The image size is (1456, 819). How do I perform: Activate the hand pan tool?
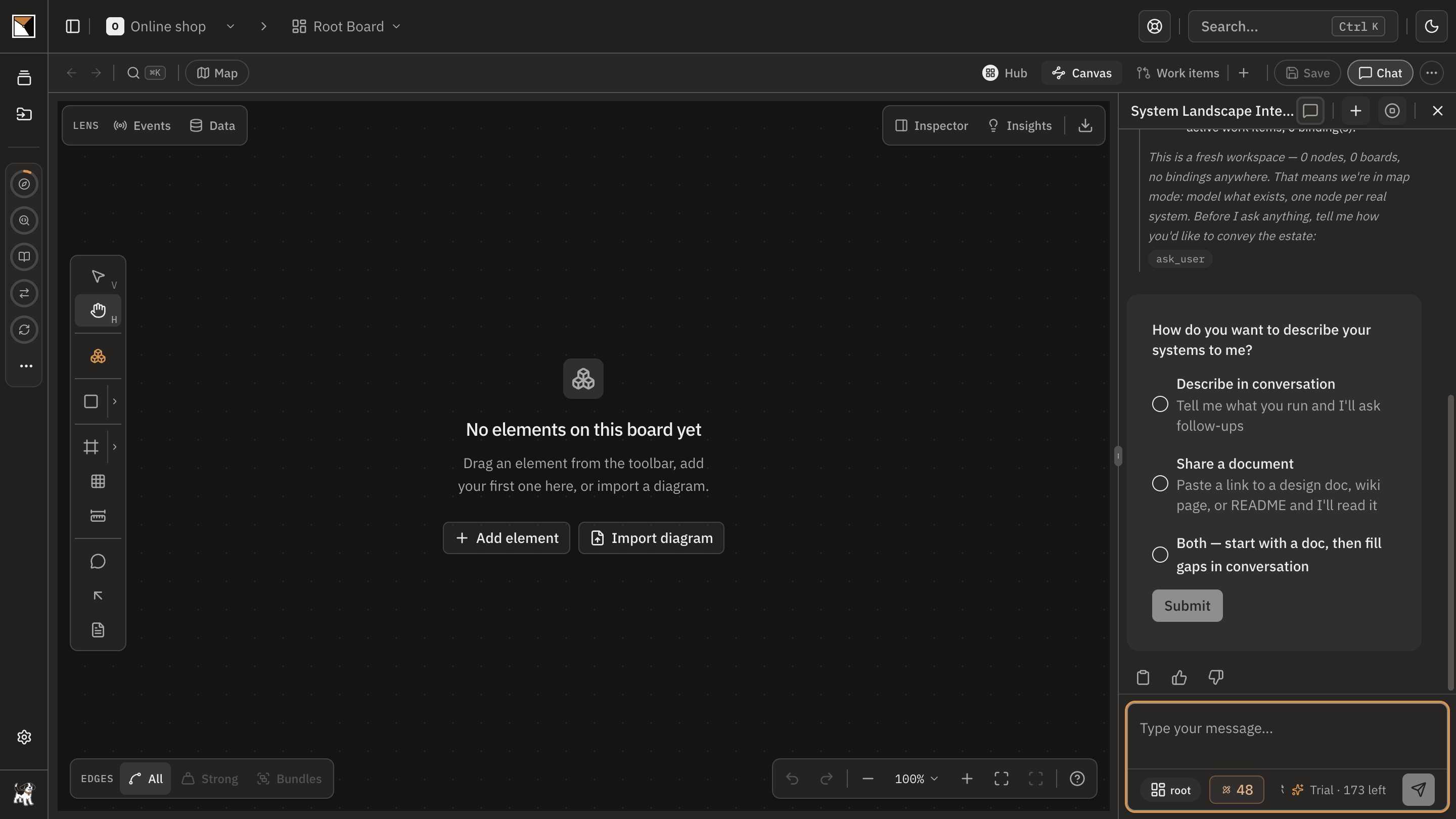pos(98,310)
